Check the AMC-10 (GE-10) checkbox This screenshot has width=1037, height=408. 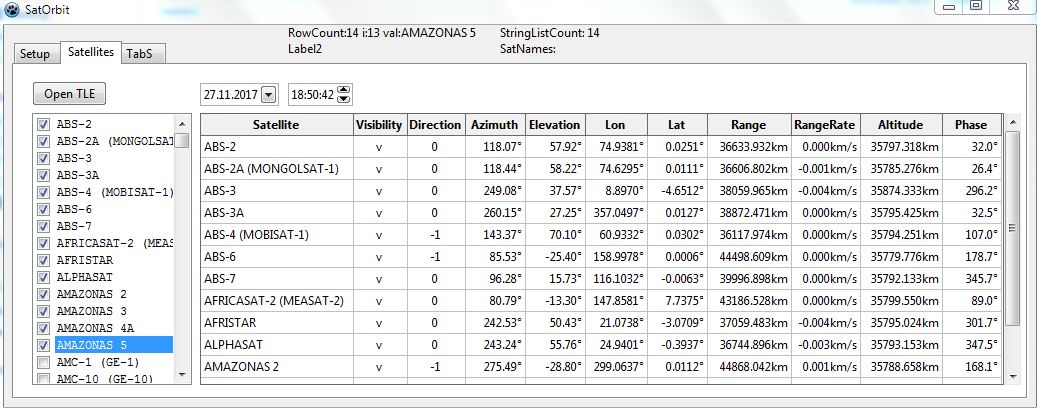pyautogui.click(x=43, y=378)
